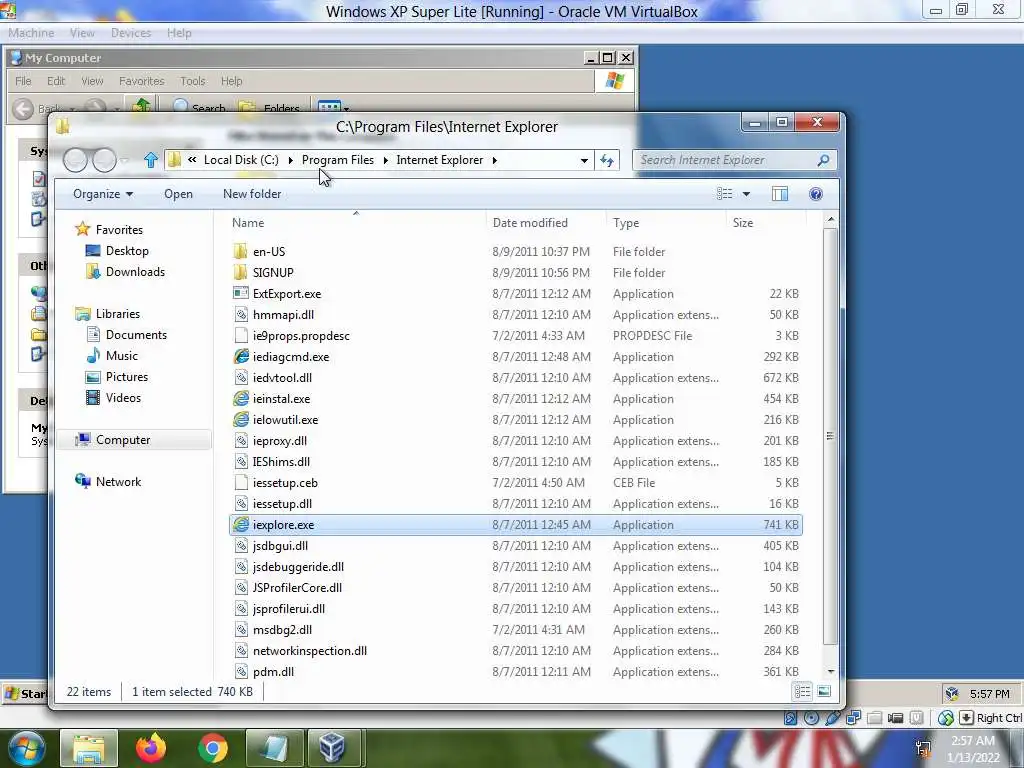
Task: Select the ExtExport.exe icon
Action: pos(241,294)
